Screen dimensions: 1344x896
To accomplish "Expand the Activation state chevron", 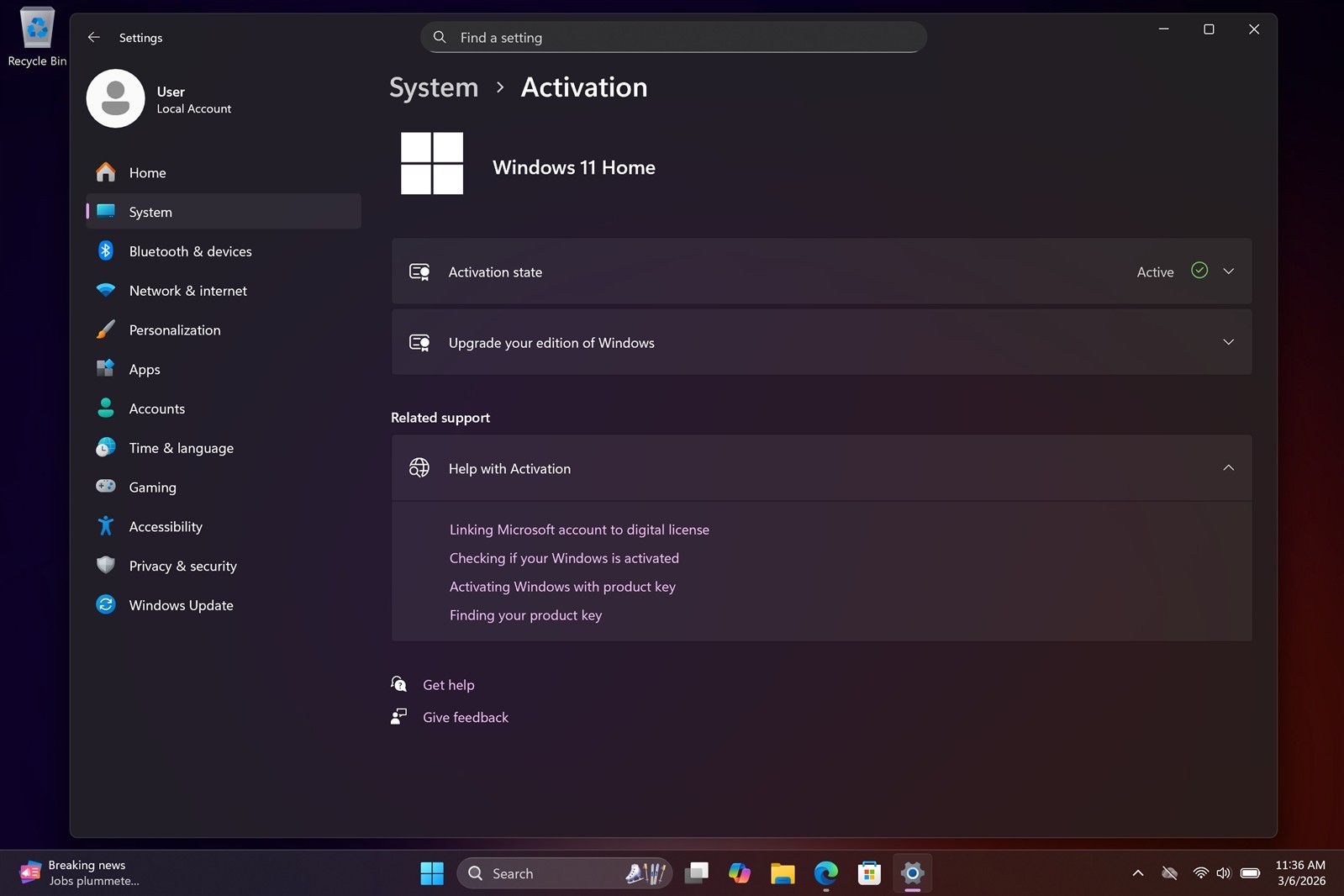I will 1228,271.
